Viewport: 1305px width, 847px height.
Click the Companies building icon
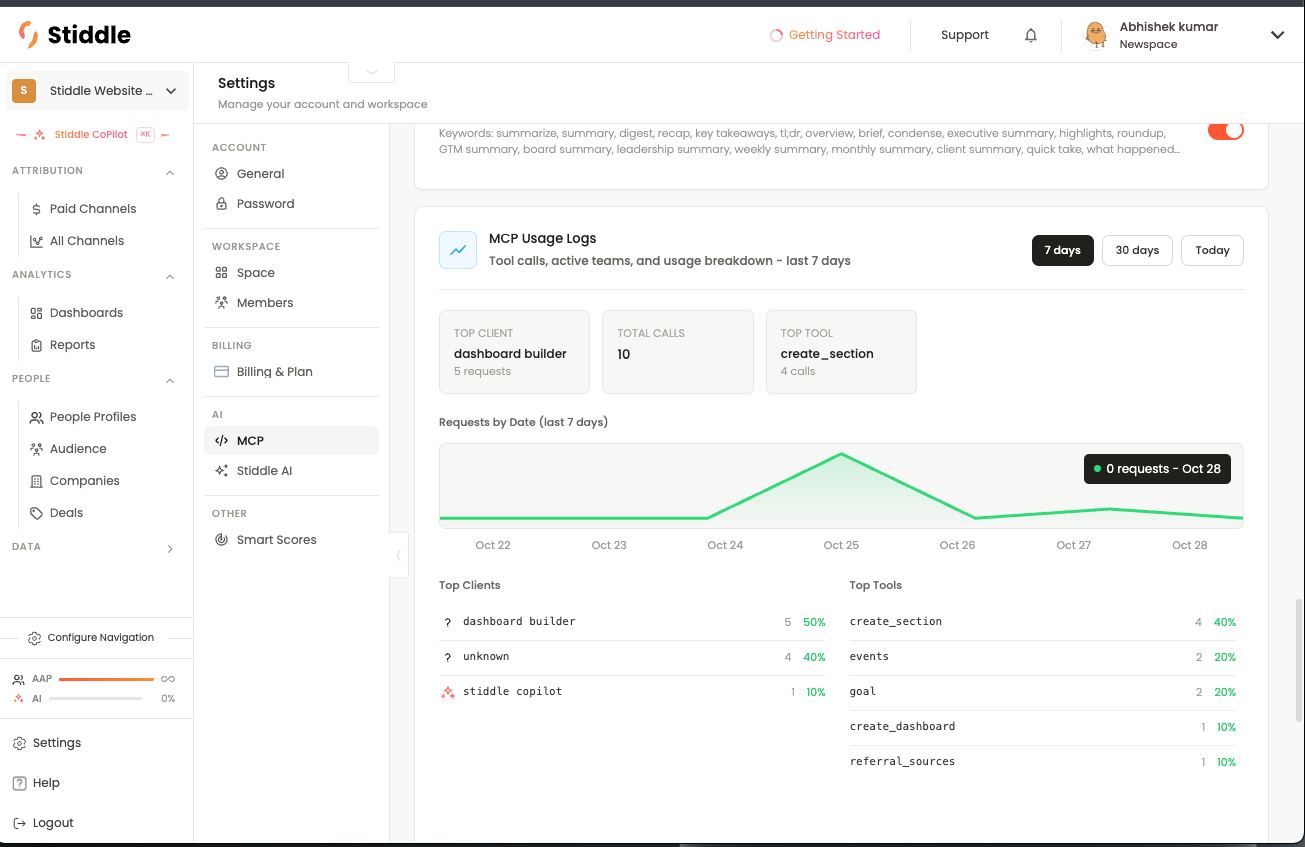[37, 481]
